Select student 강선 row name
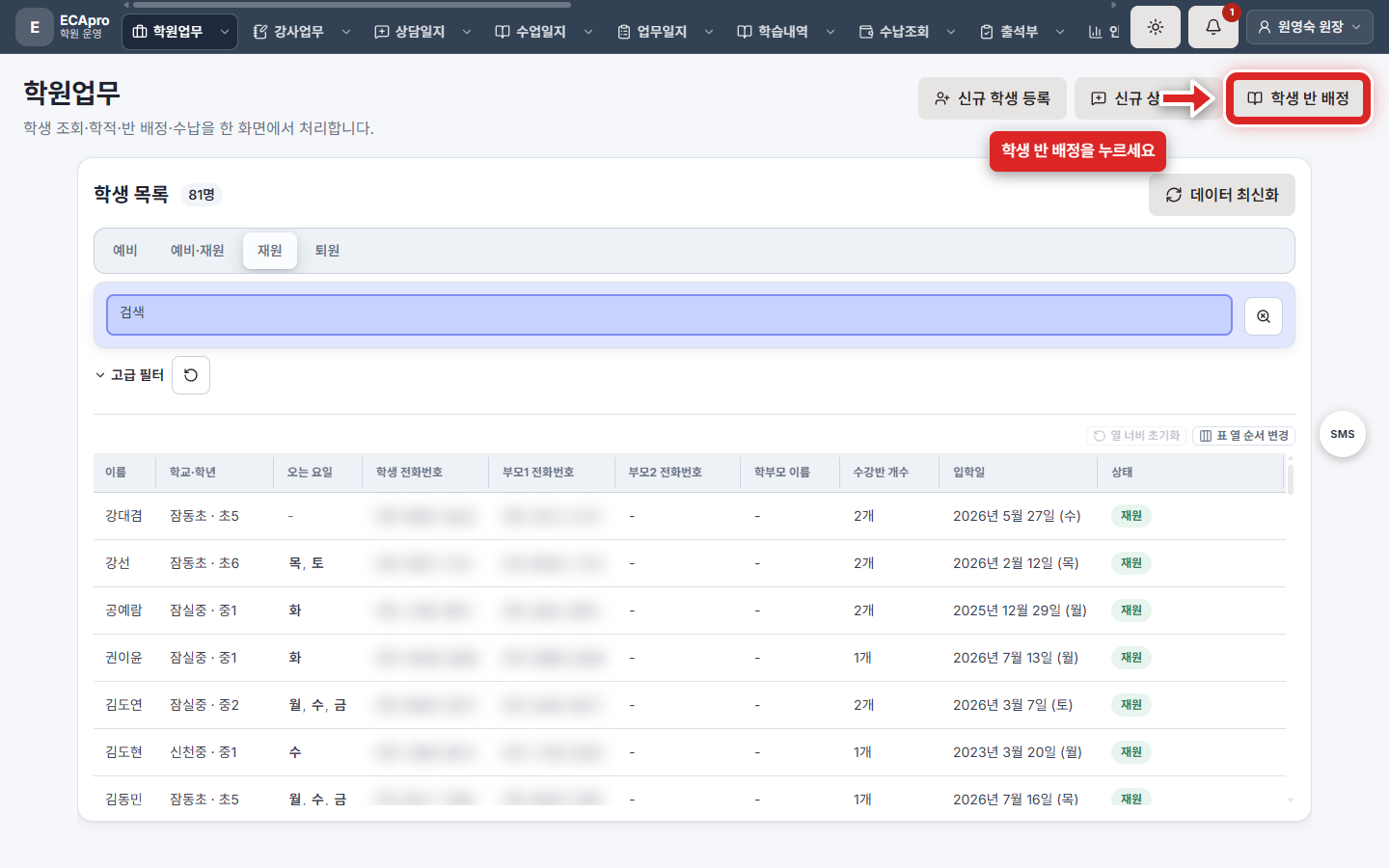The width and height of the screenshot is (1389, 868). click(118, 563)
